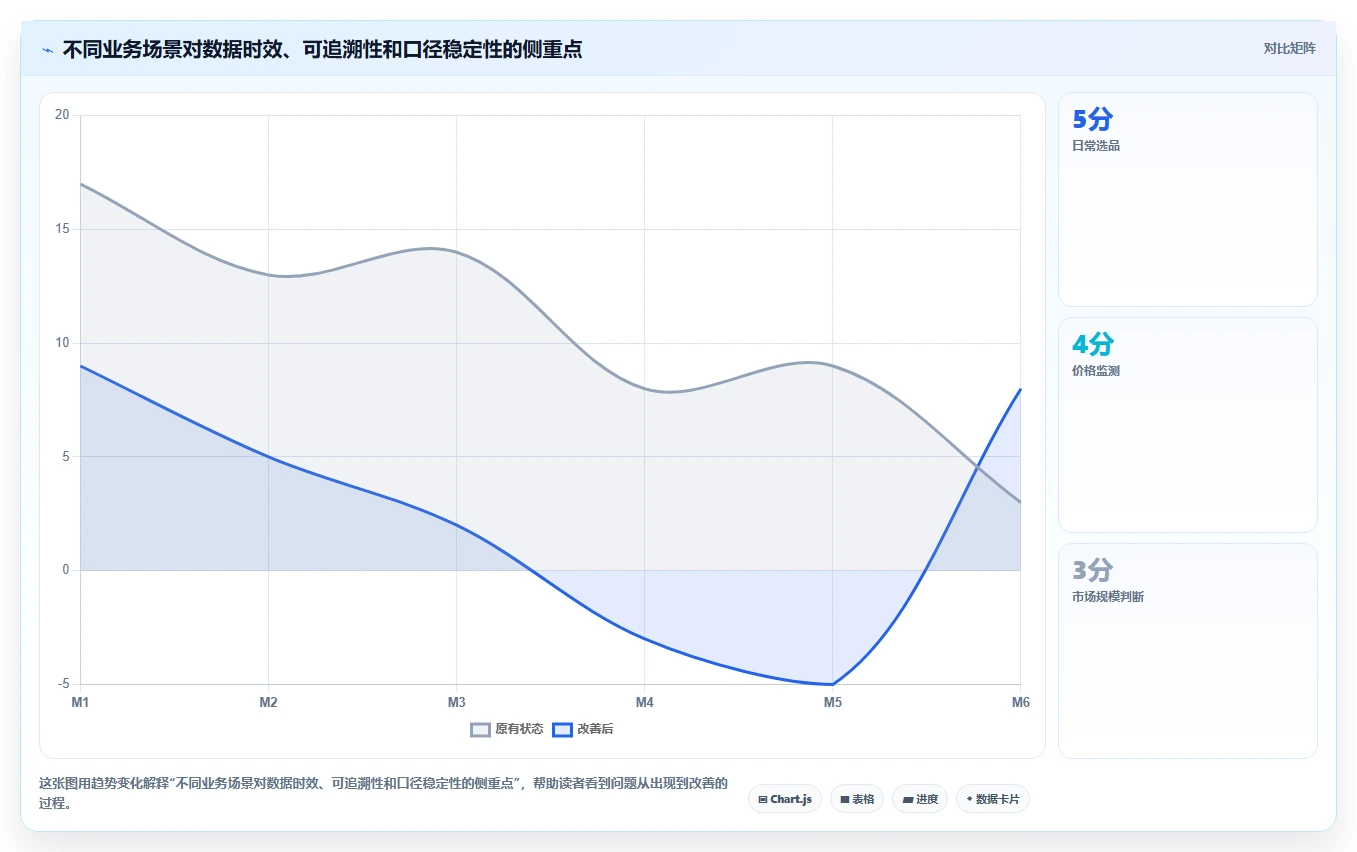Click the gray line's start point at M1
The width and height of the screenshot is (1357, 852).
(x=81, y=184)
